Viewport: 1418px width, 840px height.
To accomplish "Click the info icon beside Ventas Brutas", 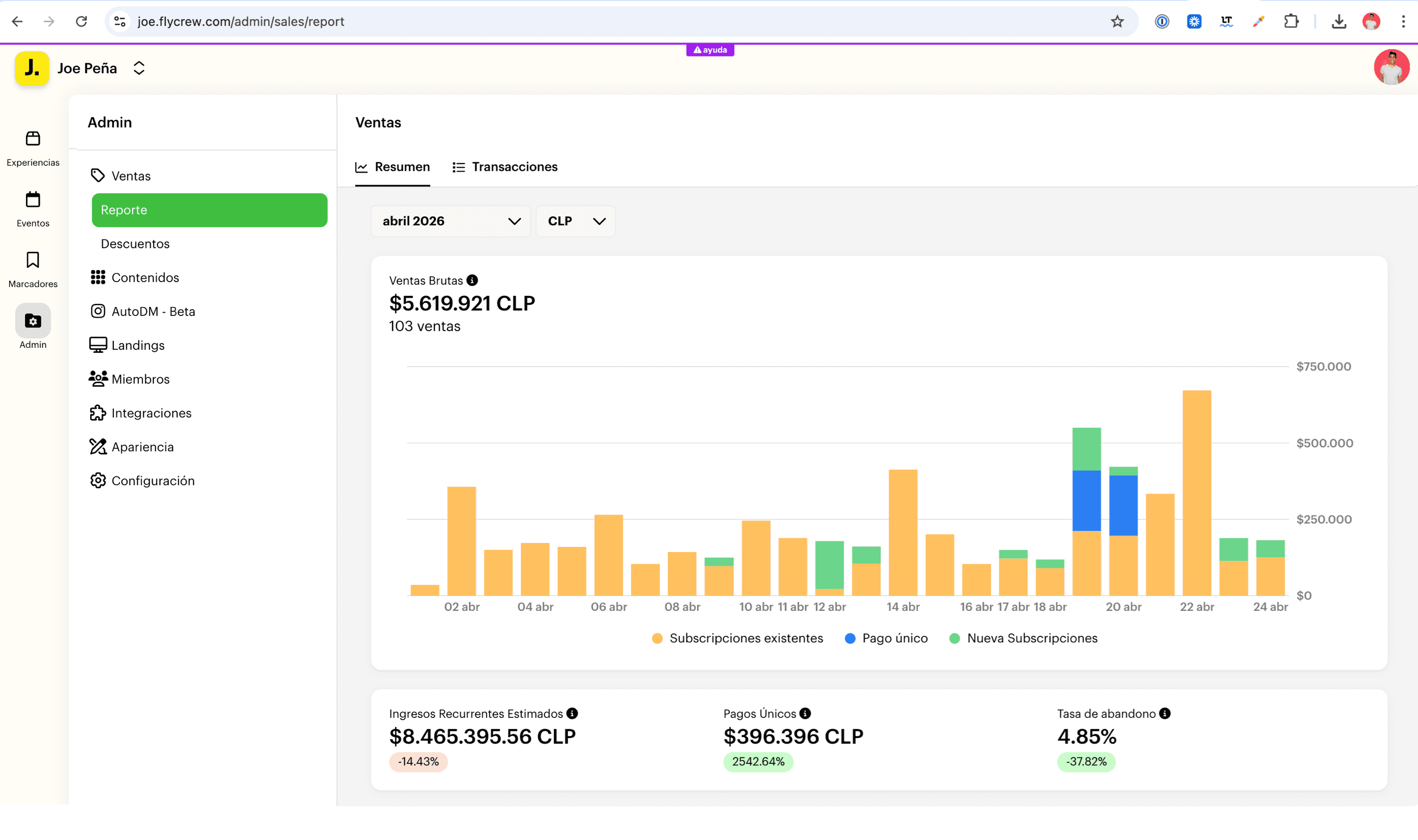I will coord(472,280).
